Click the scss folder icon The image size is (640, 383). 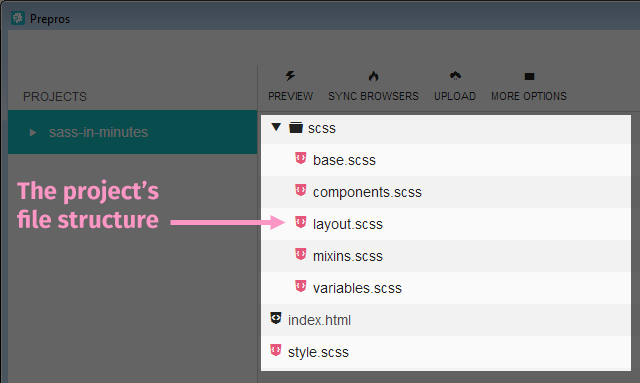296,128
